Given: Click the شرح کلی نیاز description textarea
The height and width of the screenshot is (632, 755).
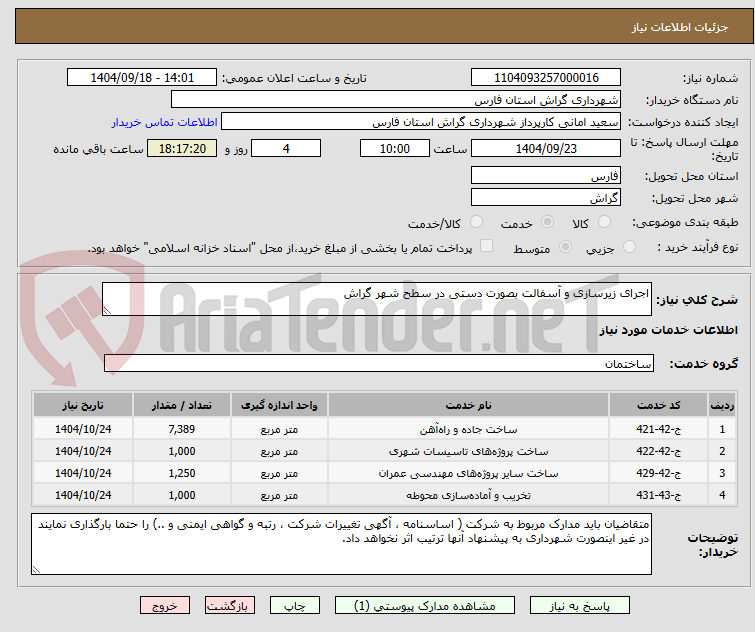Looking at the screenshot, I should (x=377, y=299).
